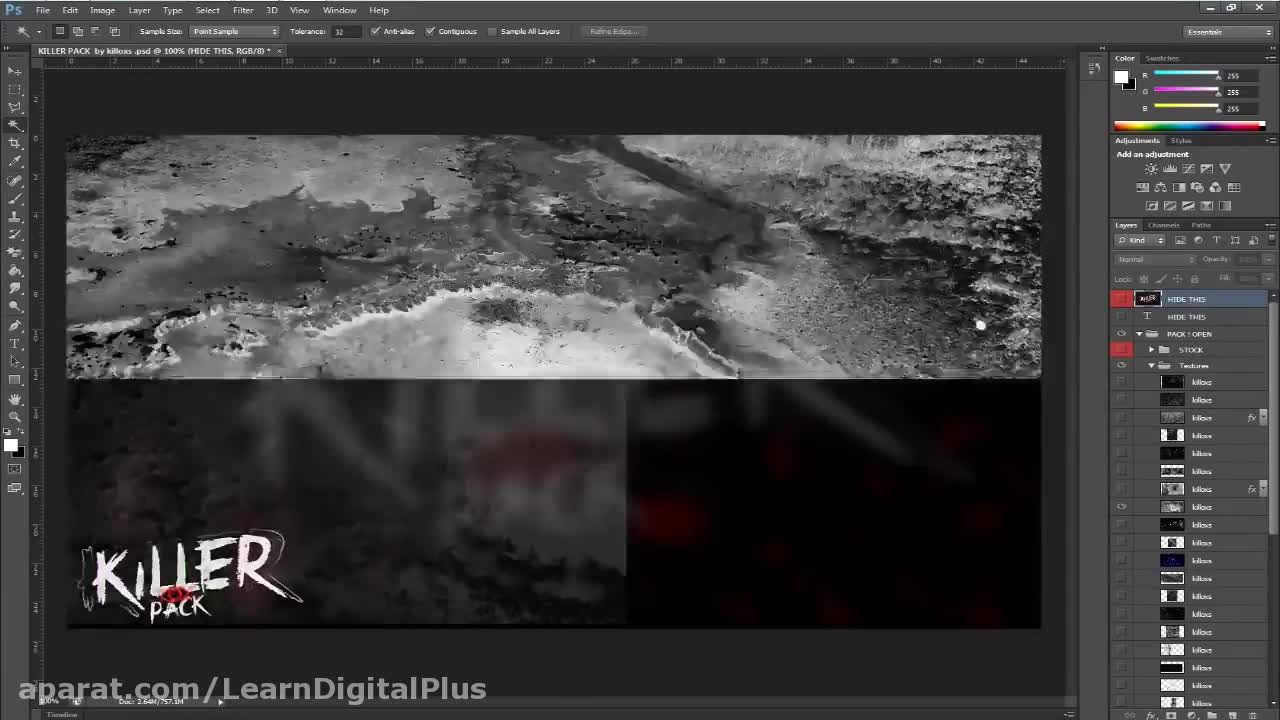Screen dimensions: 1280x720
Task: Select the Polygonal Lasso tool
Action: coord(15,107)
